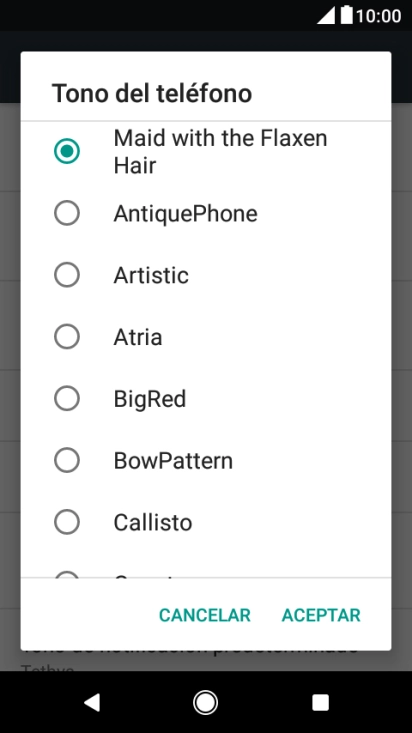Tap the AntiquePhone ringtone label
This screenshot has height=733, width=412.
[x=186, y=214]
